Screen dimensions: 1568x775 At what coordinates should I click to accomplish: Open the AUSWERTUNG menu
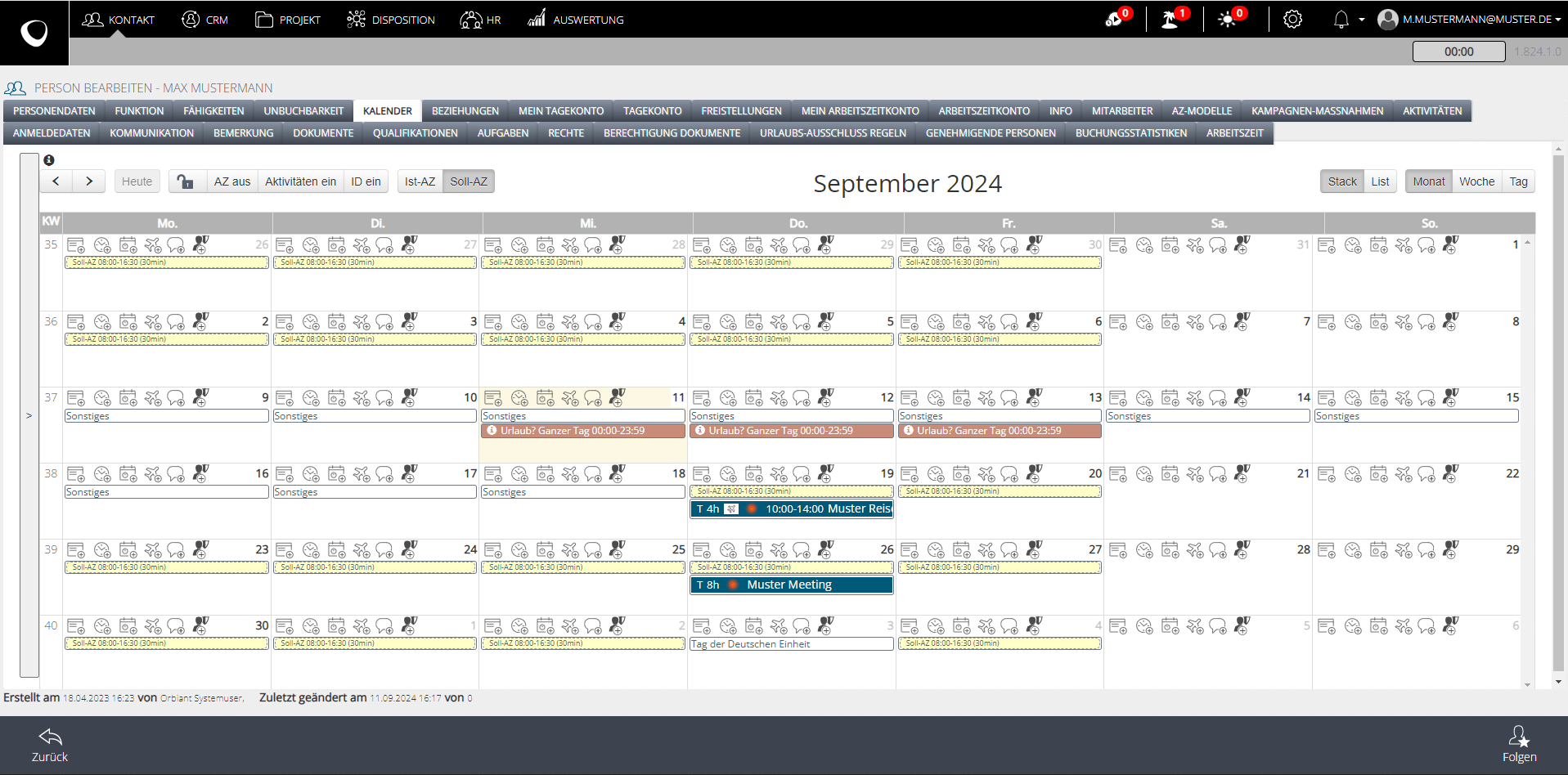coord(576,20)
